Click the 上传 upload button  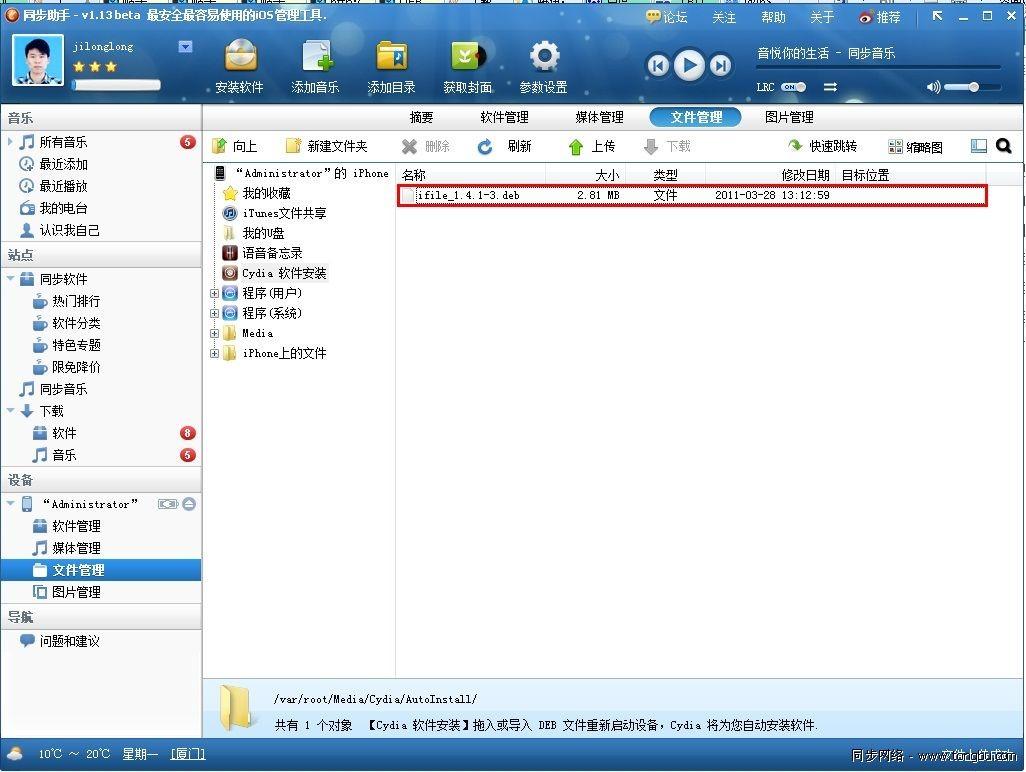point(592,147)
